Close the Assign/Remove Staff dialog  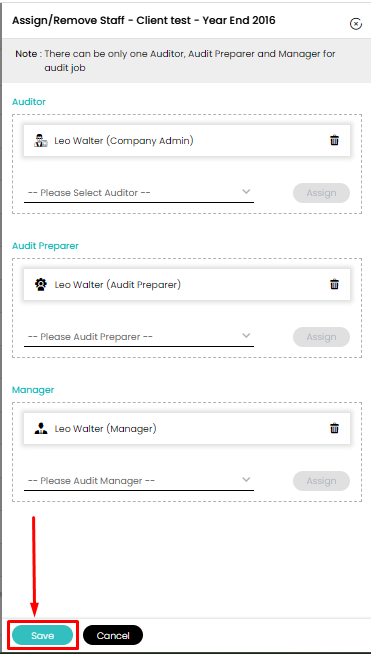pyautogui.click(x=355, y=24)
